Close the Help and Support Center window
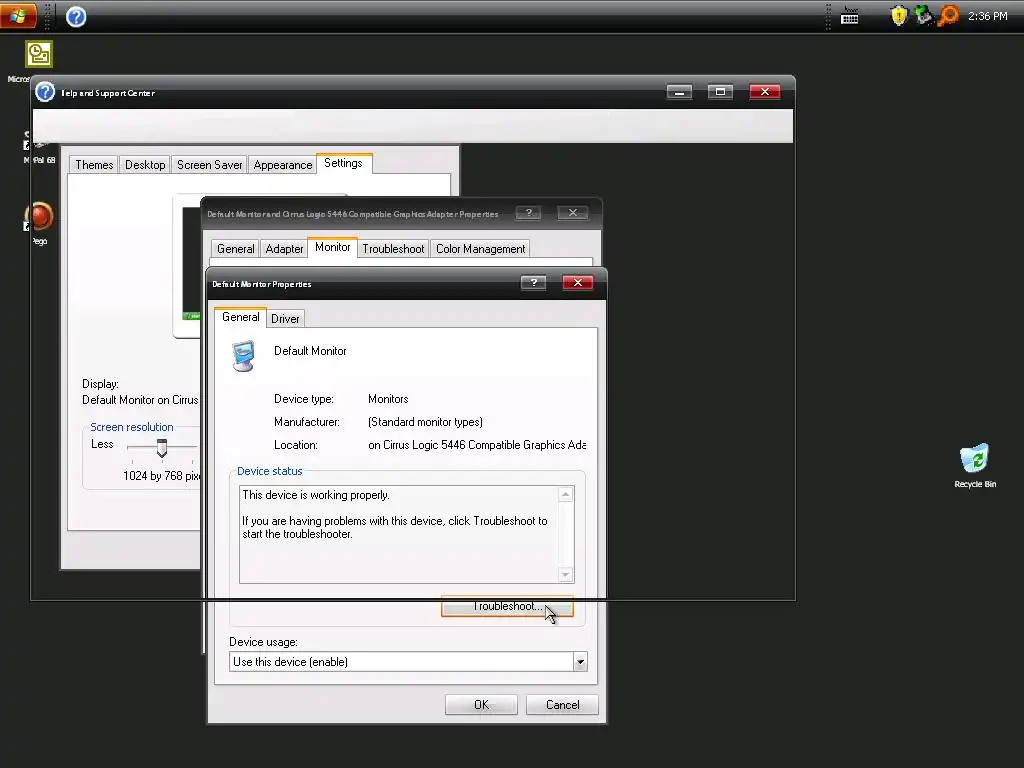Viewport: 1024px width, 768px height. tap(765, 92)
